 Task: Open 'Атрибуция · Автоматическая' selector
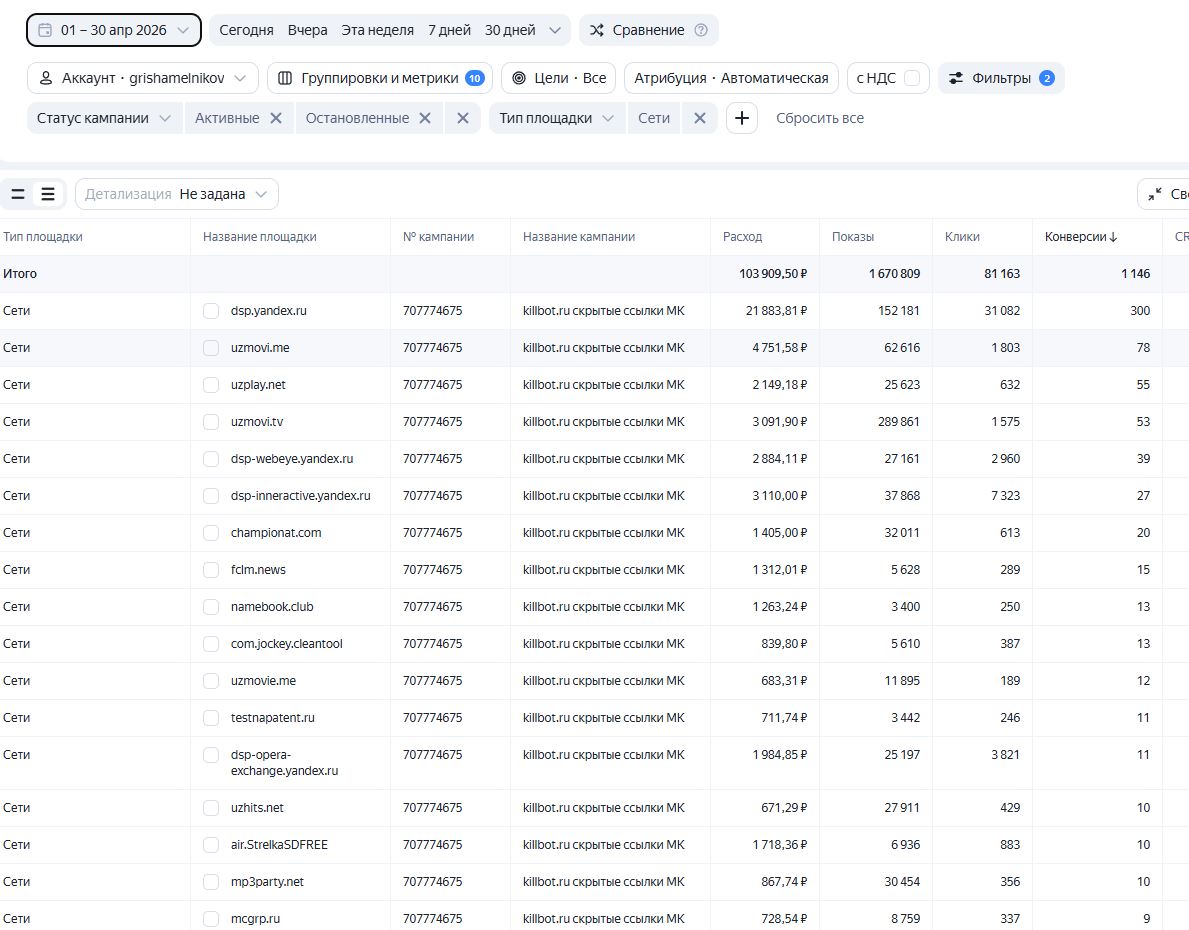[731, 78]
